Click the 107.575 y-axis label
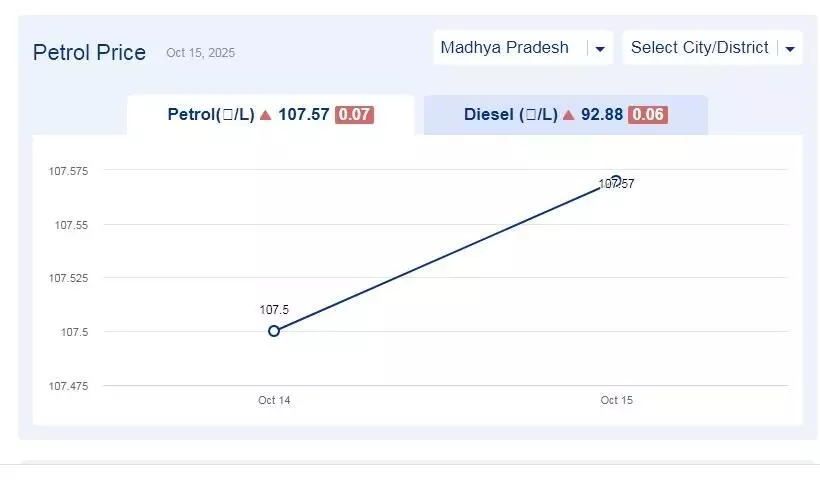This screenshot has width=820, height=492. pos(68,171)
